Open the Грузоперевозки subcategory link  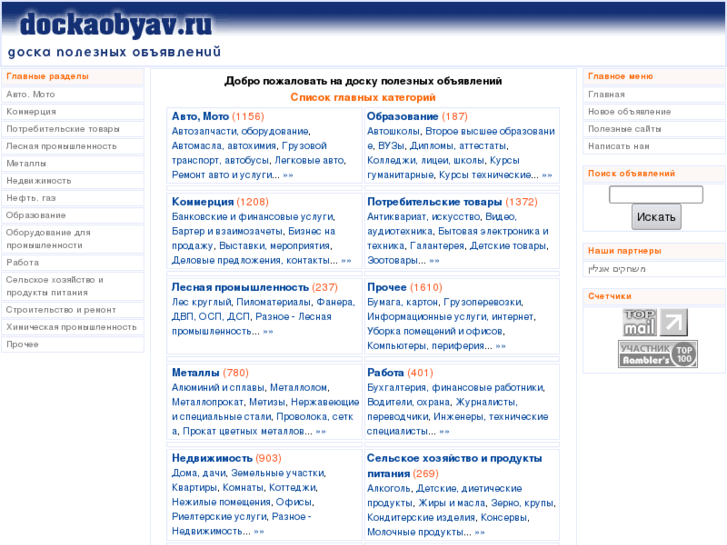point(483,302)
